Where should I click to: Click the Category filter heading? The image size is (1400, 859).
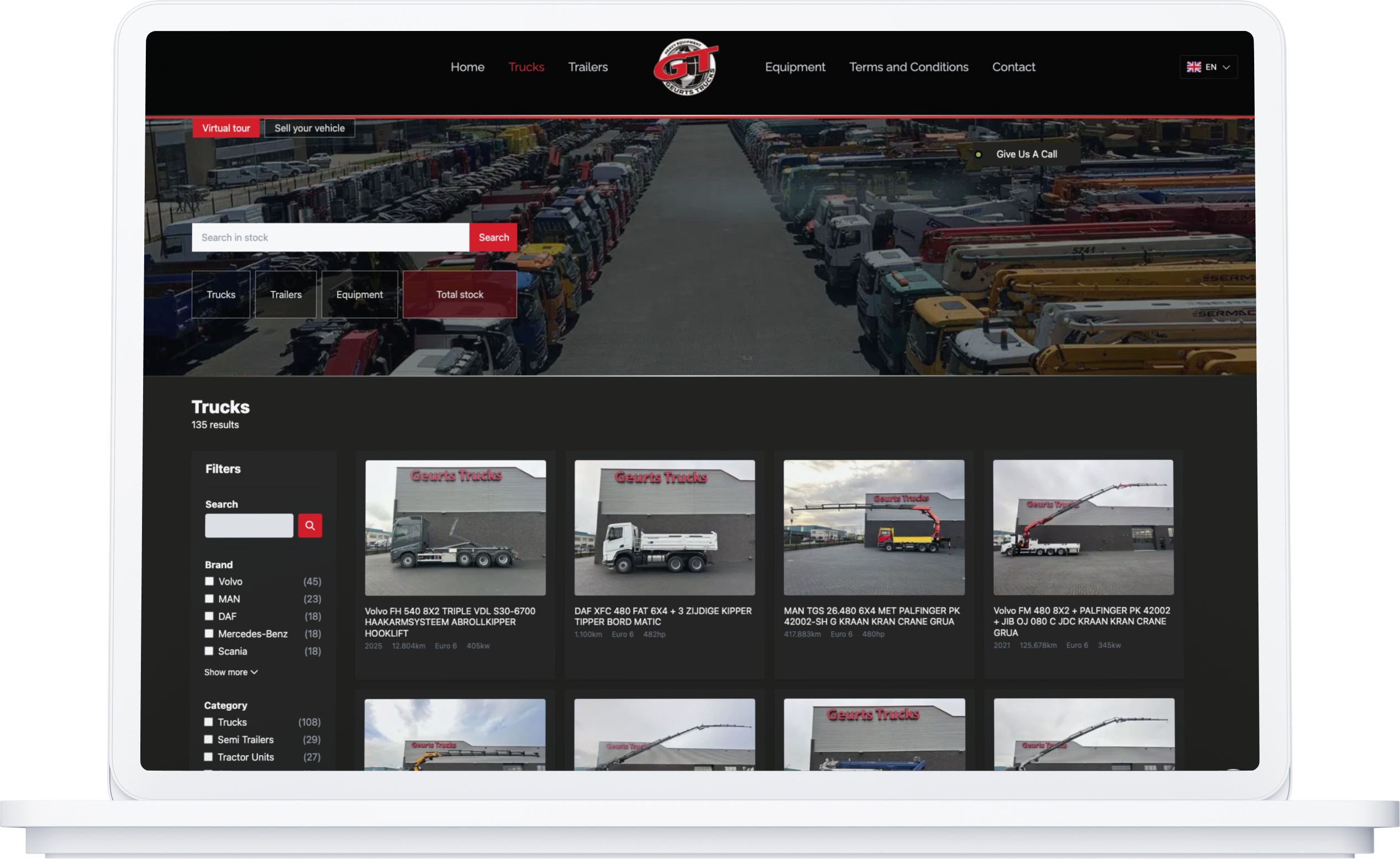[225, 706]
